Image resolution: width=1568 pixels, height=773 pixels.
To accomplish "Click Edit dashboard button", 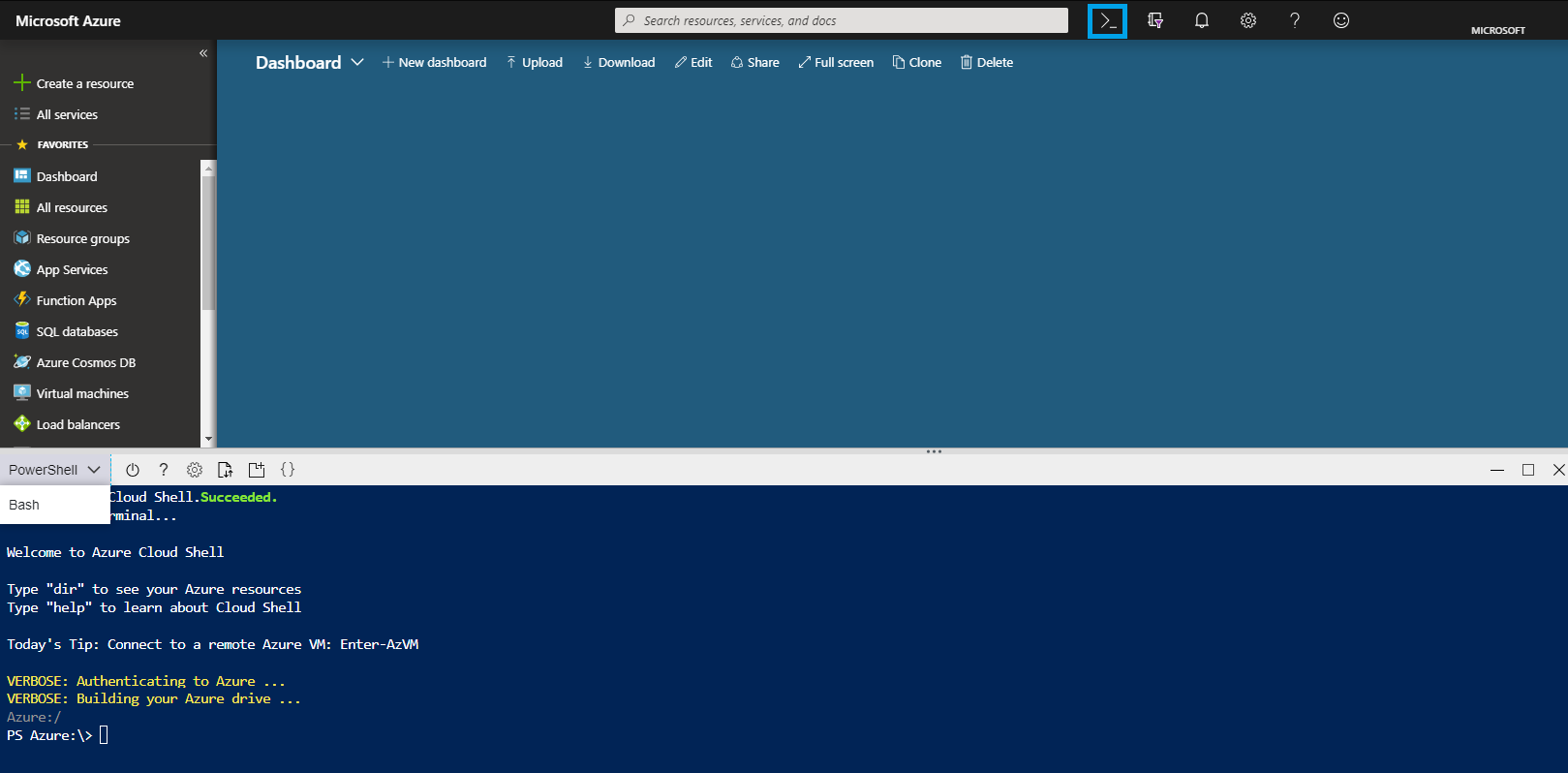I will click(693, 62).
